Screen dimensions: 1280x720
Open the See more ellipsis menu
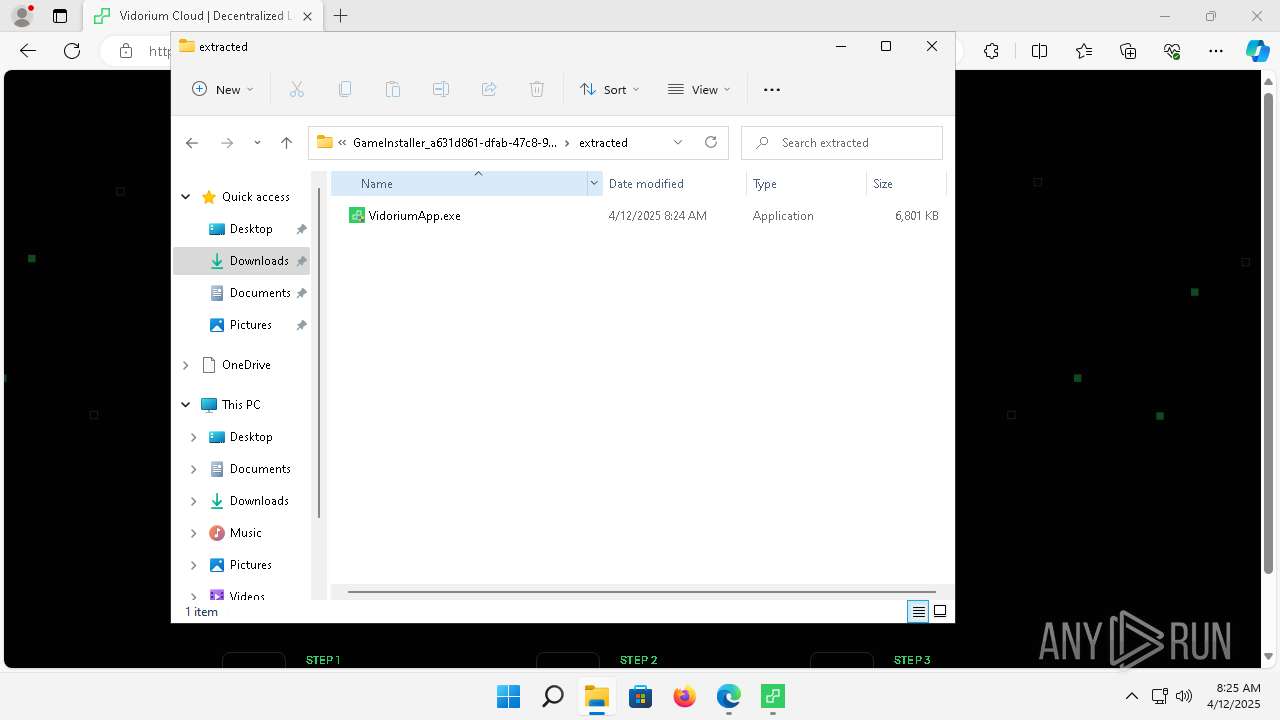771,89
